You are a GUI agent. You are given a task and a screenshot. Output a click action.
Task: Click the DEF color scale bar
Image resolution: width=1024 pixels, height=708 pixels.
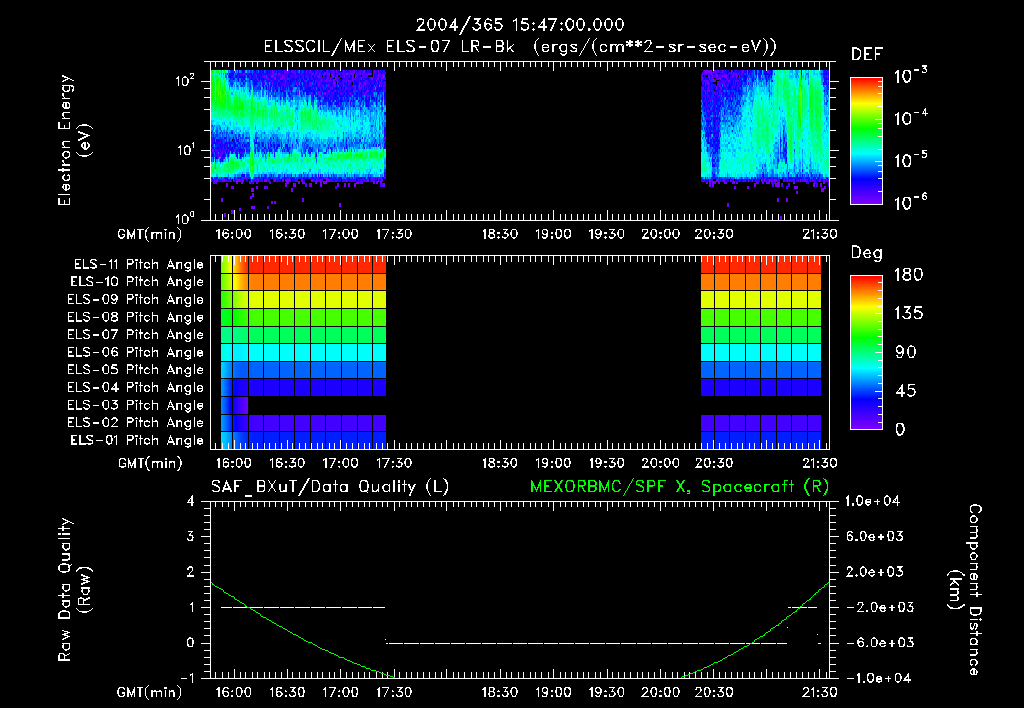(x=866, y=140)
